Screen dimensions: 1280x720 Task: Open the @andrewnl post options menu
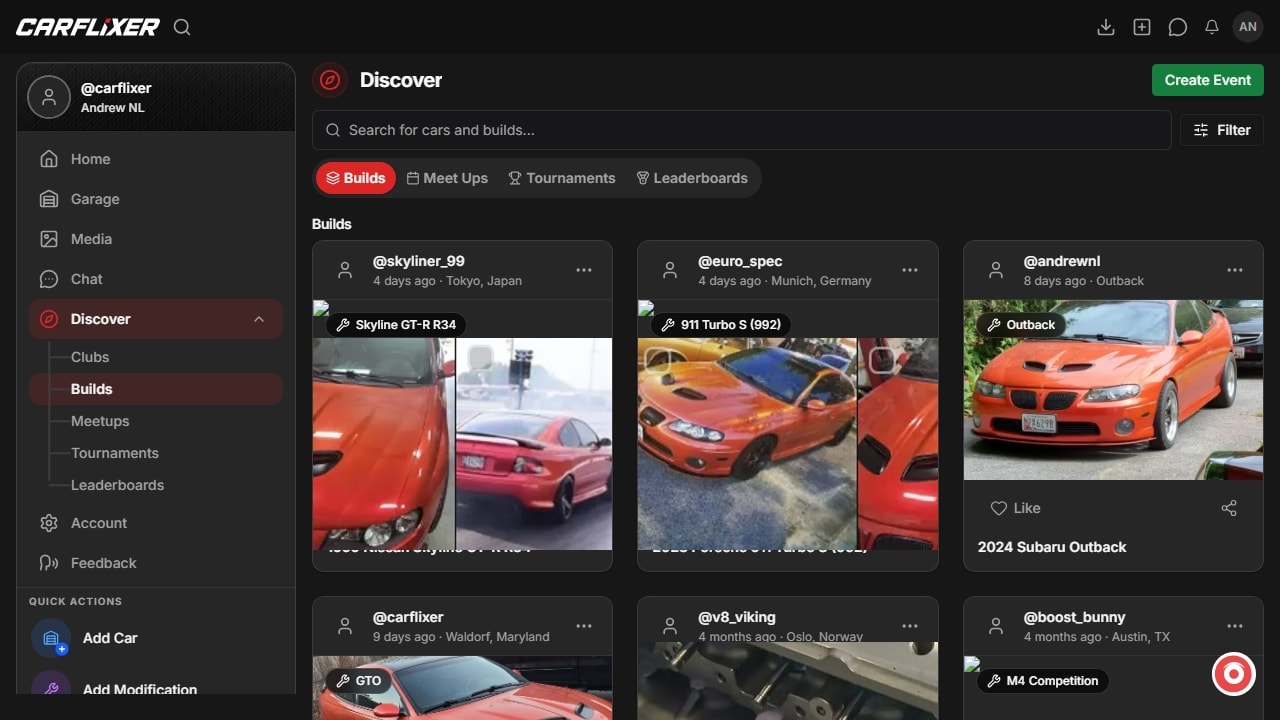click(x=1235, y=270)
